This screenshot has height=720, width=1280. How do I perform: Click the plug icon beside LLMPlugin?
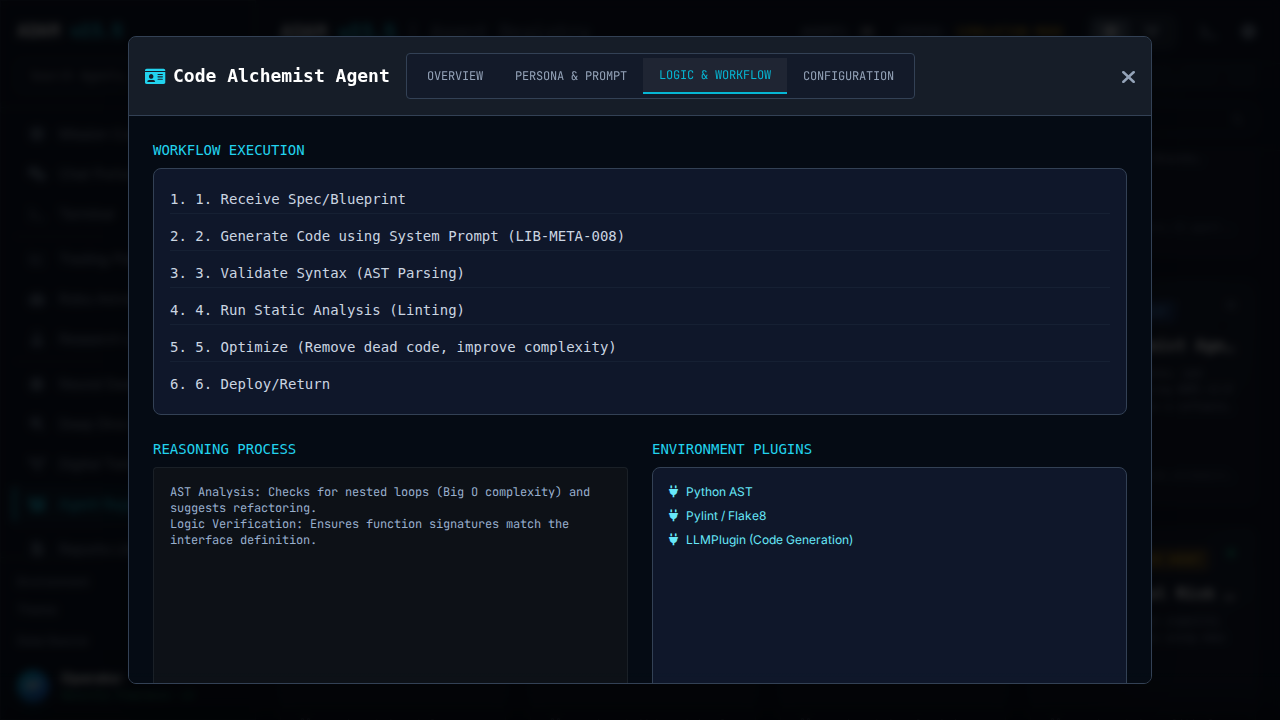(673, 540)
